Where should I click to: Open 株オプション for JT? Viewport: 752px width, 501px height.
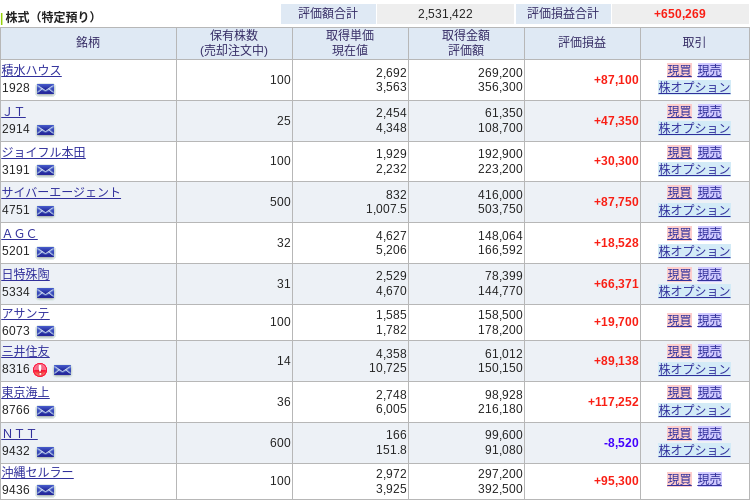[694, 128]
